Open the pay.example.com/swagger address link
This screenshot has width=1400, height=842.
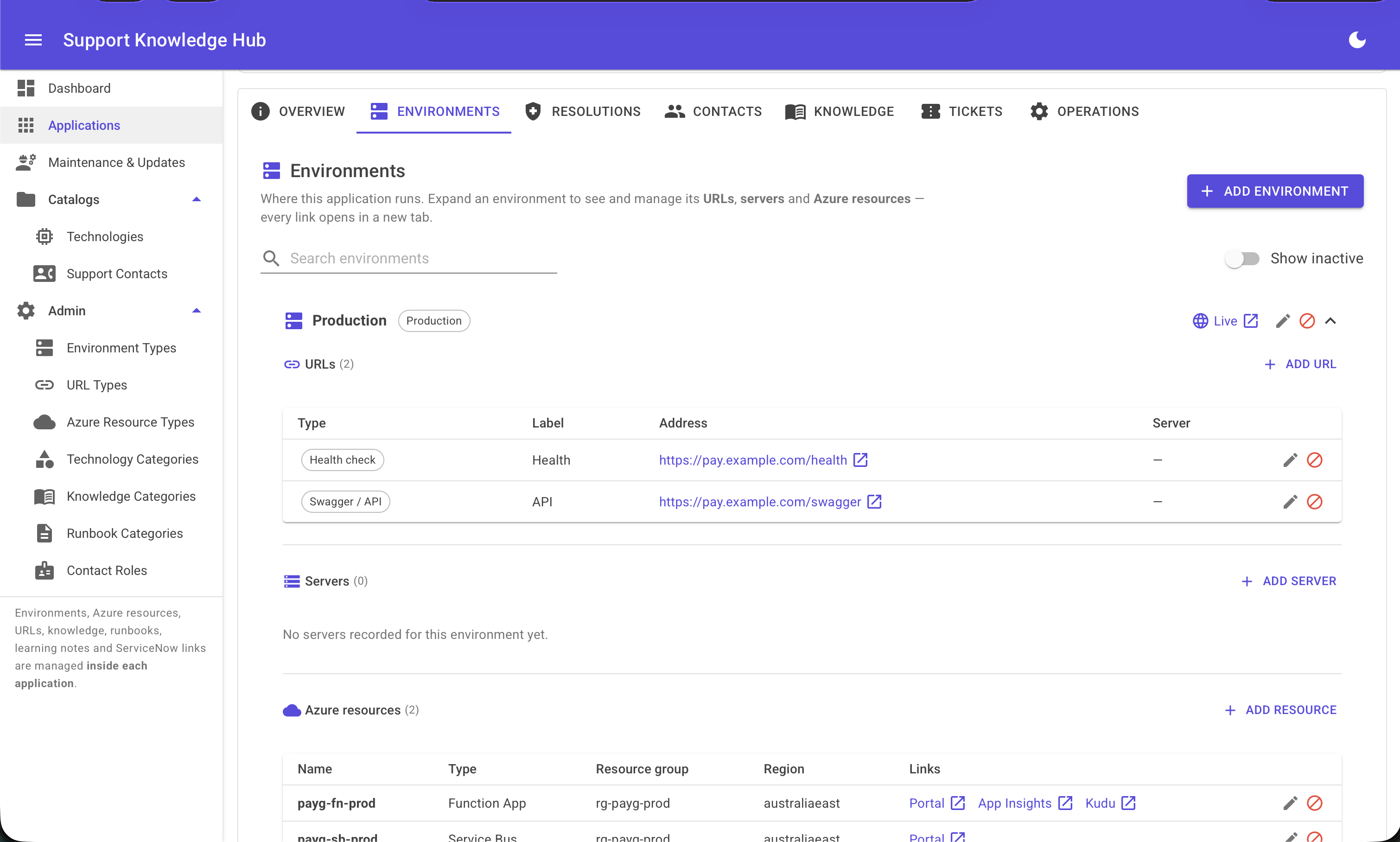(x=759, y=502)
